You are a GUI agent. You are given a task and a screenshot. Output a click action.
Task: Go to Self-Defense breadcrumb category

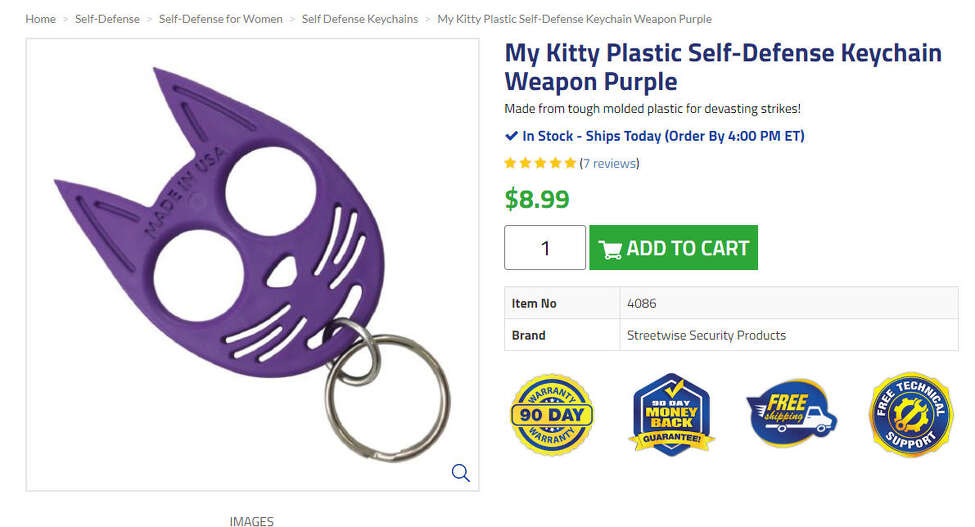tap(107, 19)
